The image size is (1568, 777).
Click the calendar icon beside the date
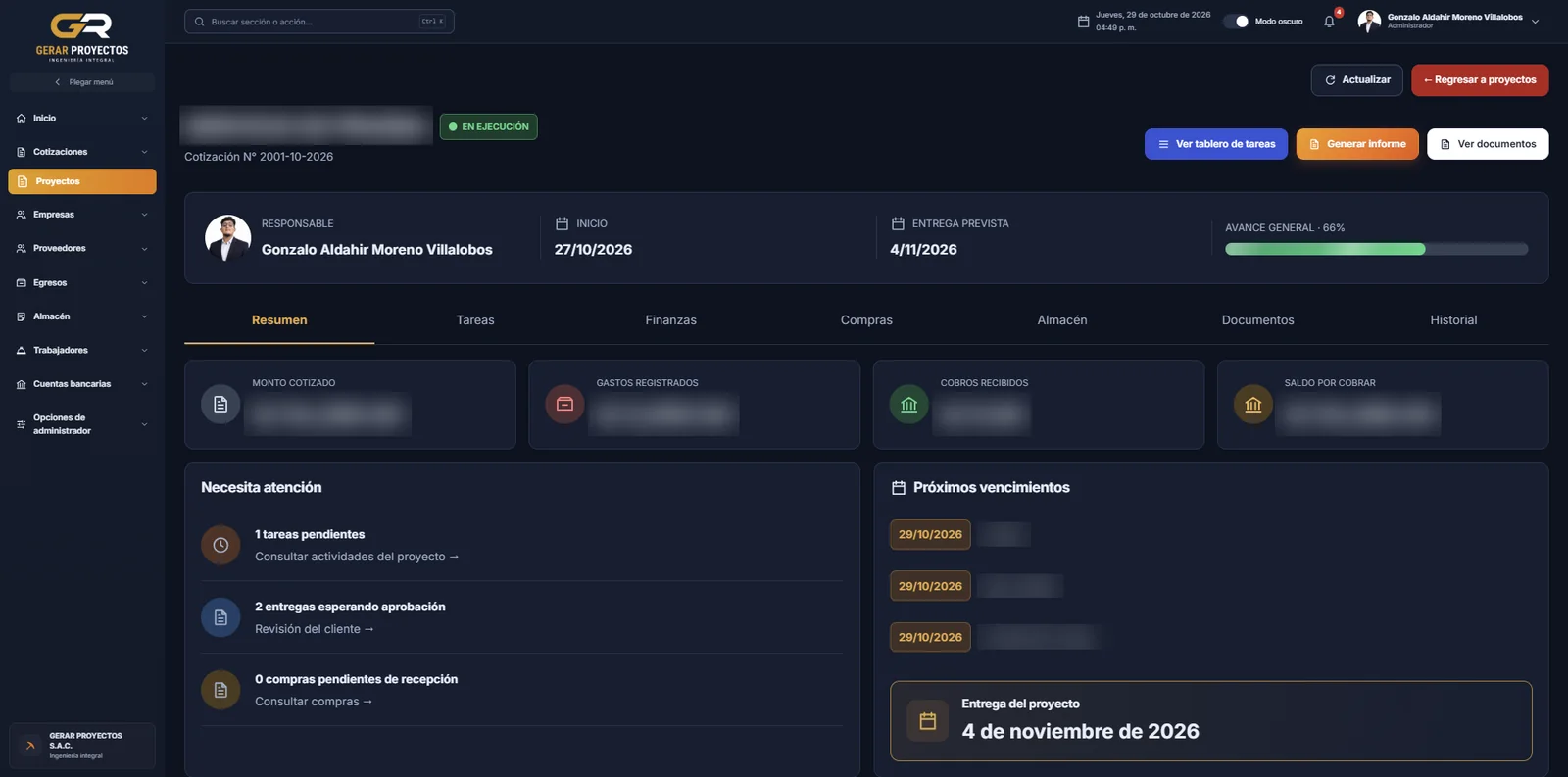1083,22
